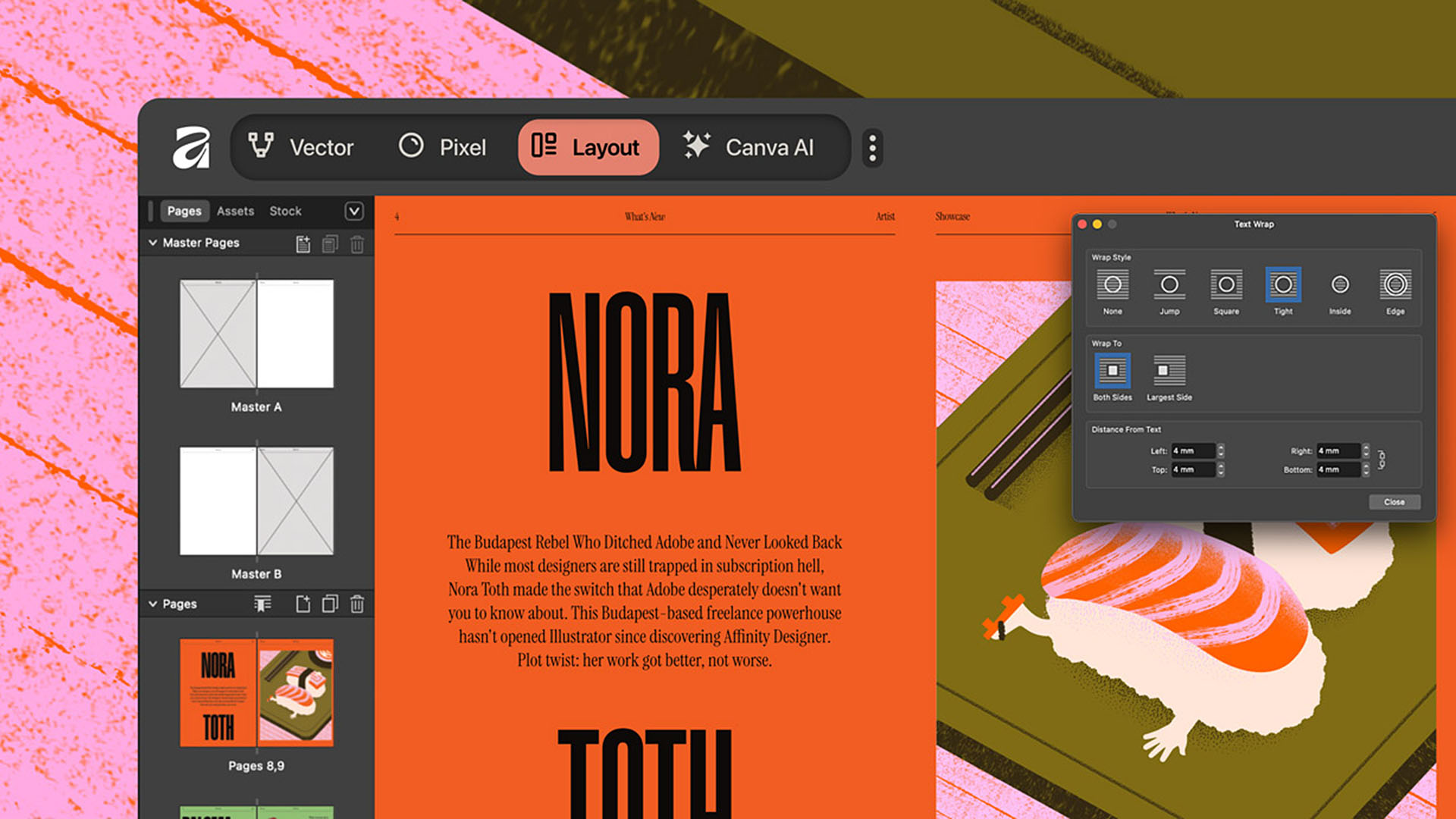Close the Text Wrap dialog

(1394, 501)
